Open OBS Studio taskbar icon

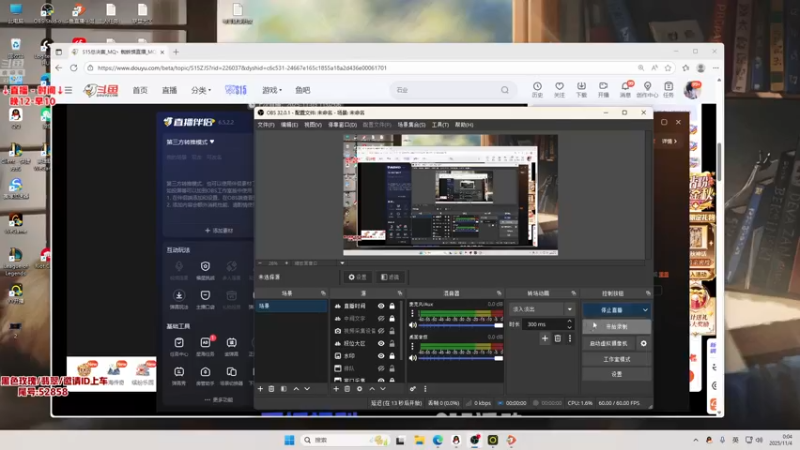(474, 440)
